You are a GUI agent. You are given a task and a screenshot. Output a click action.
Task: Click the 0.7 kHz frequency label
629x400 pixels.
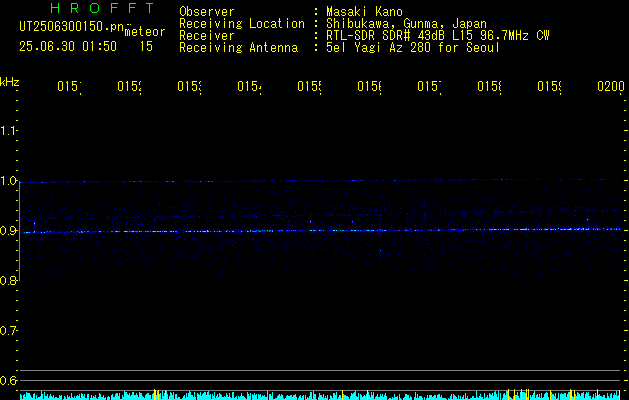click(9, 331)
